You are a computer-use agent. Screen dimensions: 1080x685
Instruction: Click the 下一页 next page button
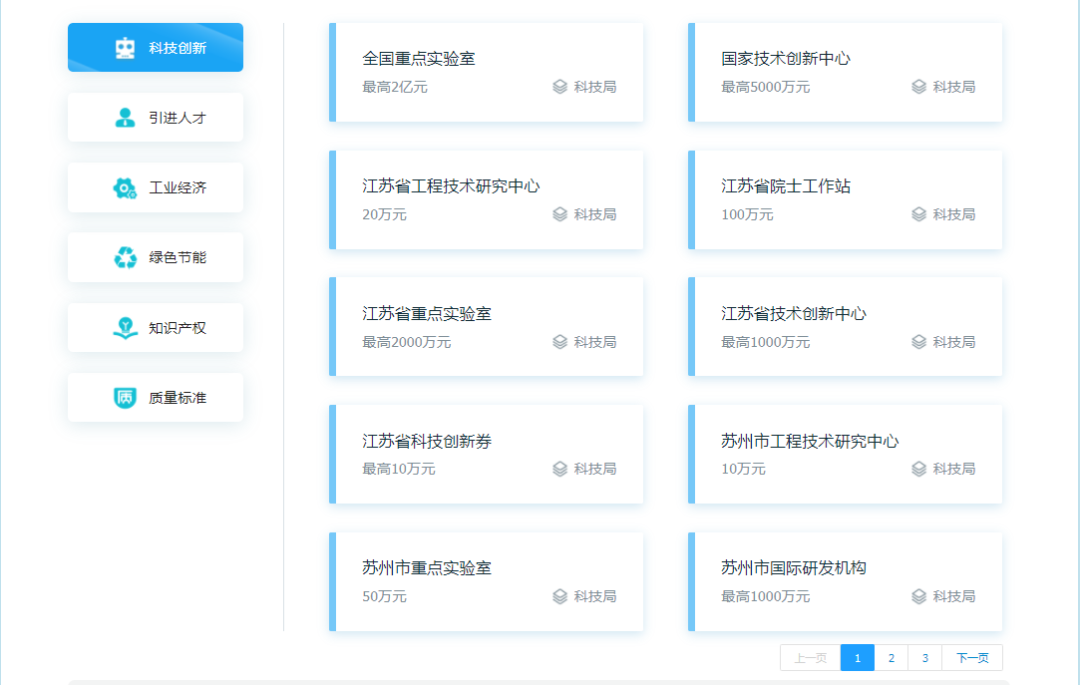click(x=972, y=658)
